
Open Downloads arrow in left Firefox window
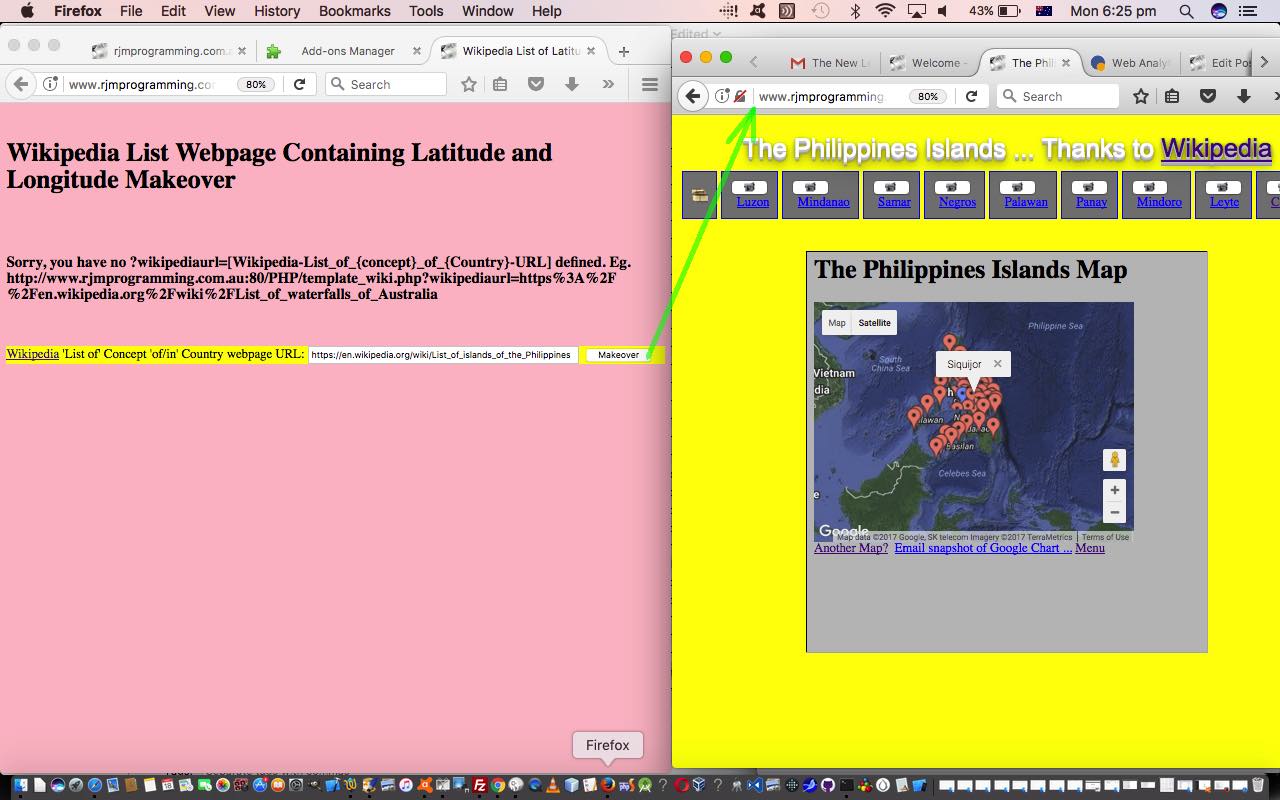point(572,84)
